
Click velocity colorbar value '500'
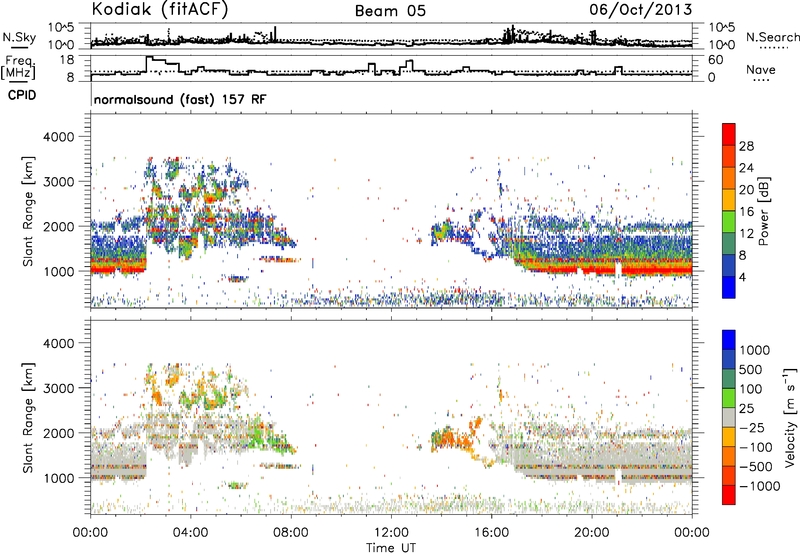751,369
